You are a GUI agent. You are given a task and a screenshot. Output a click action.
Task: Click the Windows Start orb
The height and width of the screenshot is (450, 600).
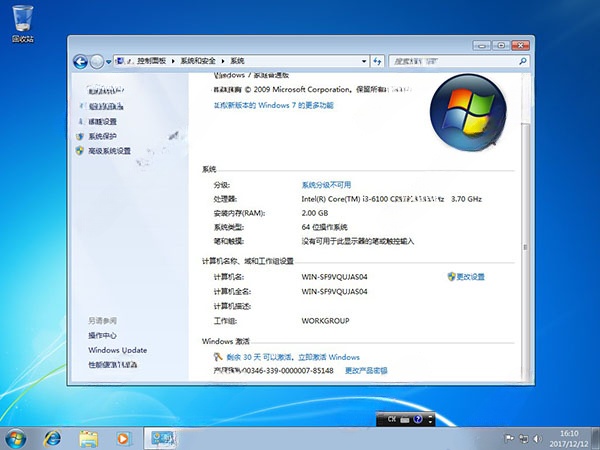coord(16,437)
